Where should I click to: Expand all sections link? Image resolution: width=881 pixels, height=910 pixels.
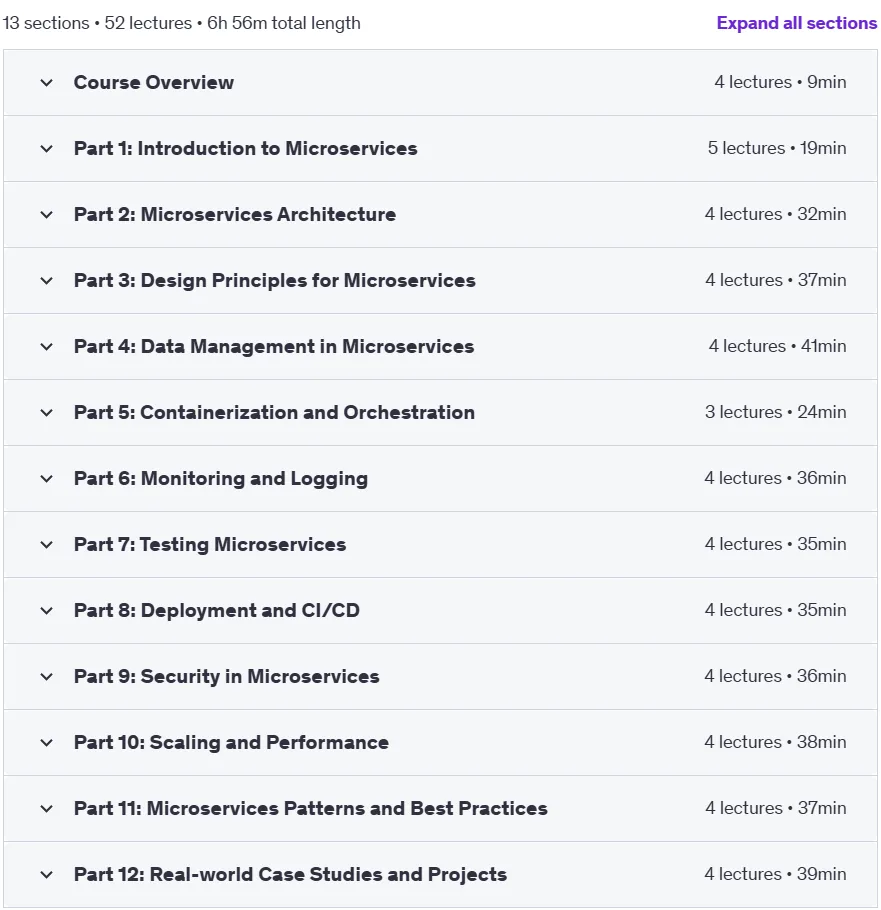[796, 23]
